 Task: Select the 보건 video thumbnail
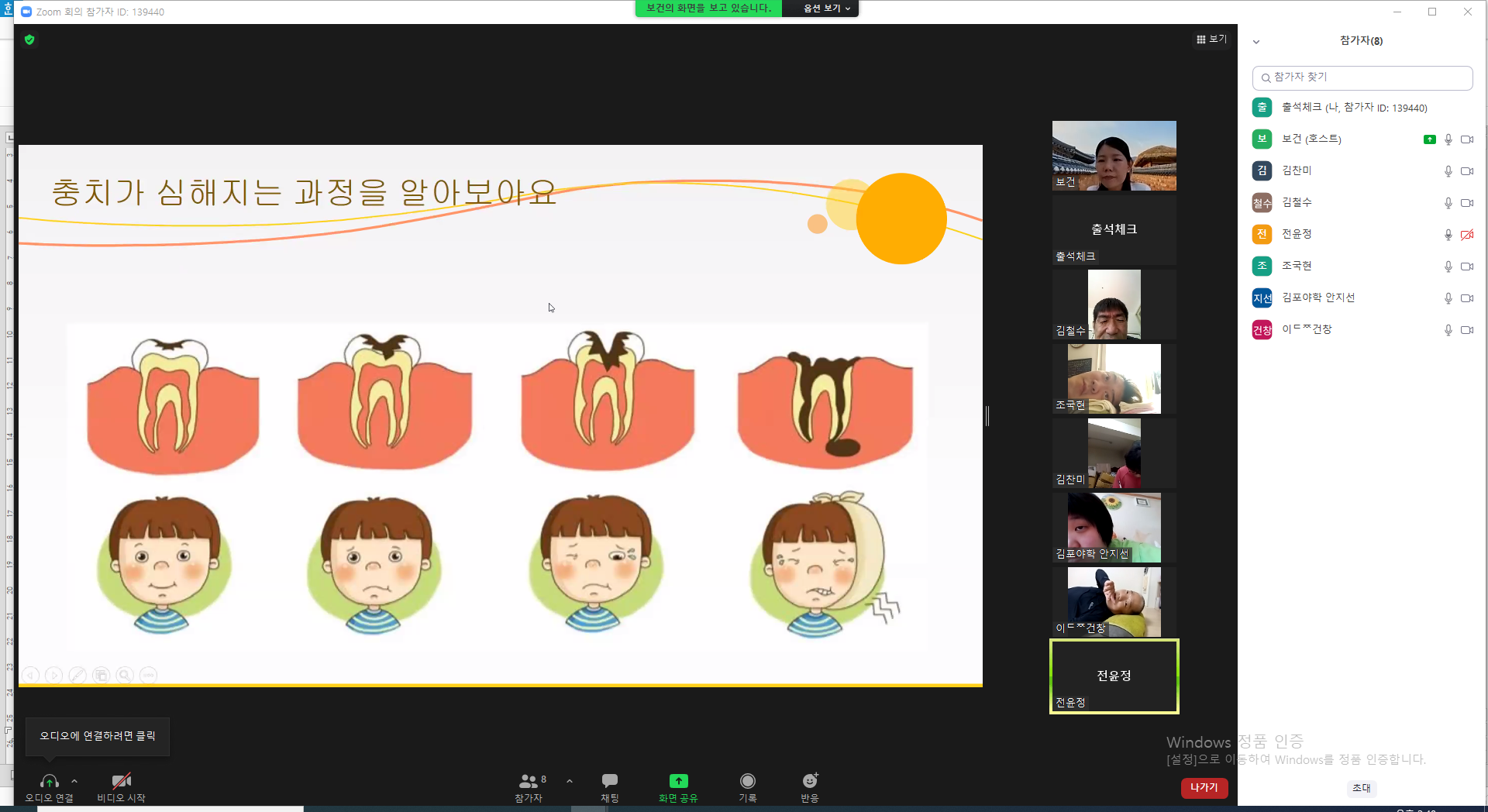pos(1114,156)
